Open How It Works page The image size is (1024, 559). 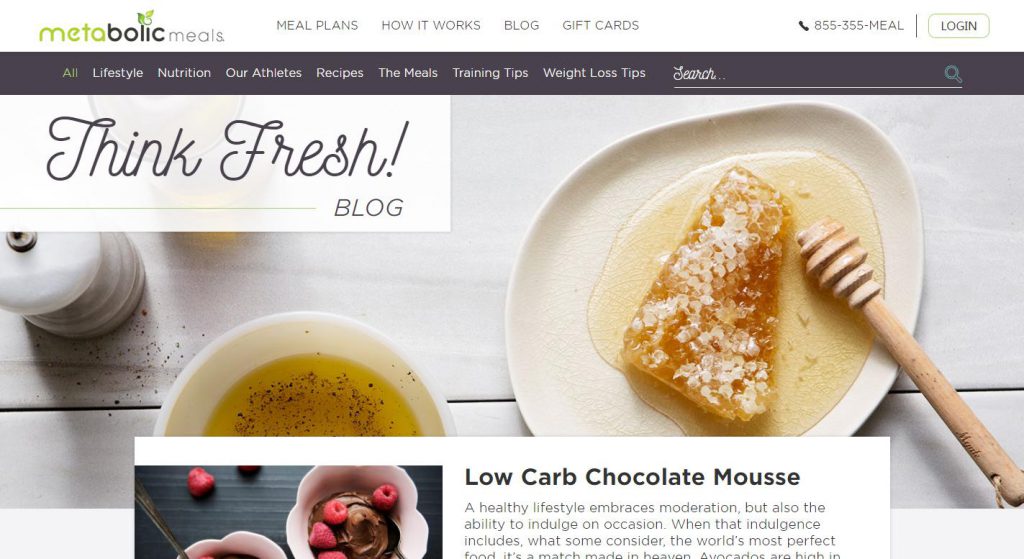tap(431, 25)
